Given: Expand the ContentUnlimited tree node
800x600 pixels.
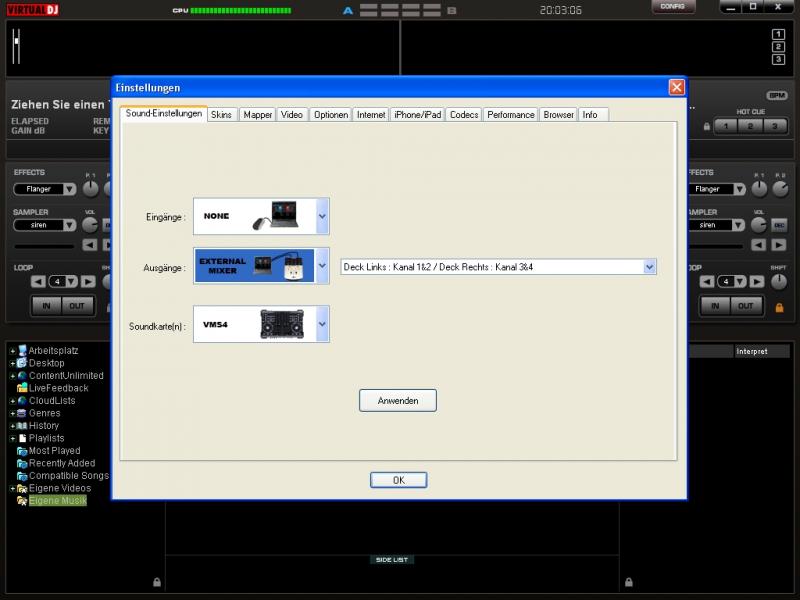Looking at the screenshot, I should pyautogui.click(x=12, y=376).
